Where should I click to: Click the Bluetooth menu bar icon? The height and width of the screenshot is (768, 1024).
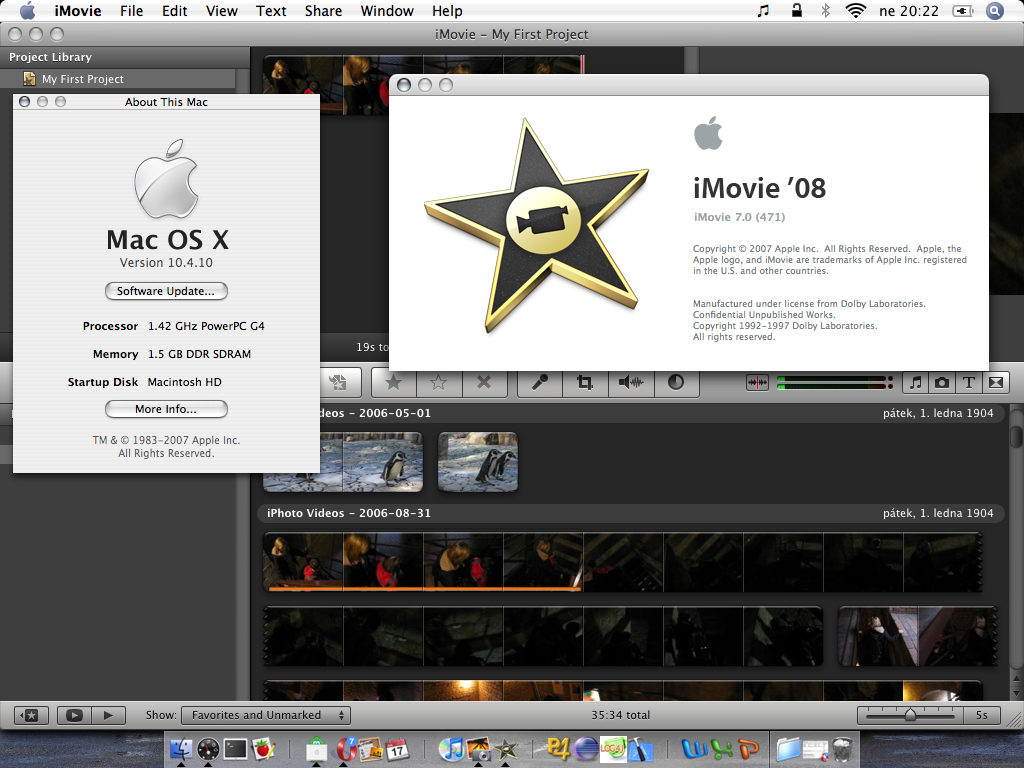tap(825, 11)
